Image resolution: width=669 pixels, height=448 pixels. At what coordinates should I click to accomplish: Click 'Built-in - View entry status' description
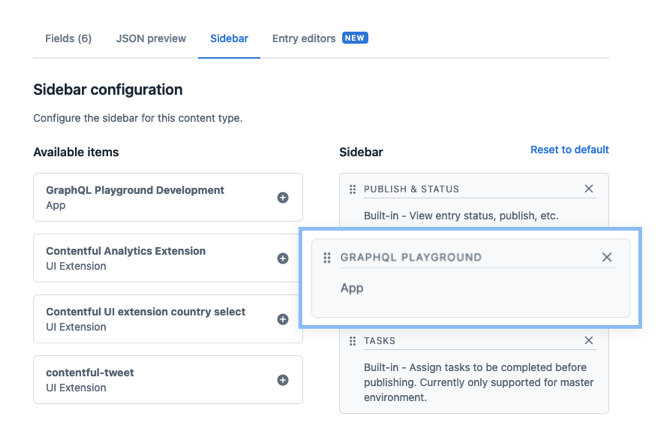tap(461, 216)
